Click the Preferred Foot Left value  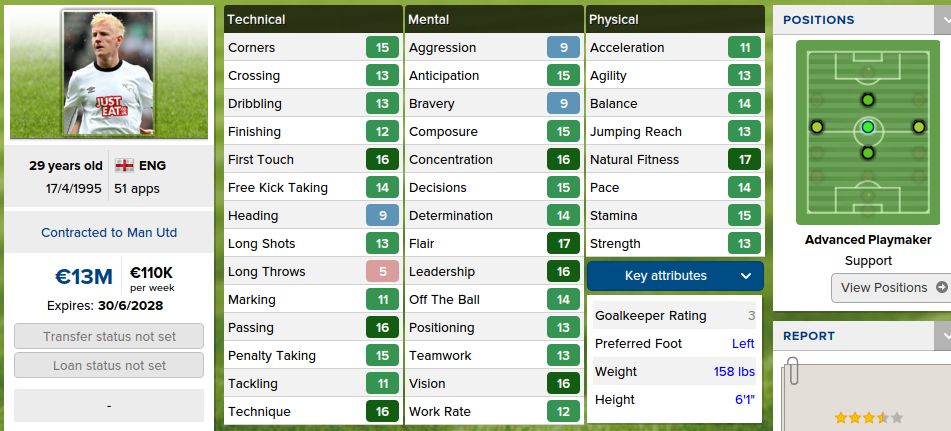[x=743, y=344]
